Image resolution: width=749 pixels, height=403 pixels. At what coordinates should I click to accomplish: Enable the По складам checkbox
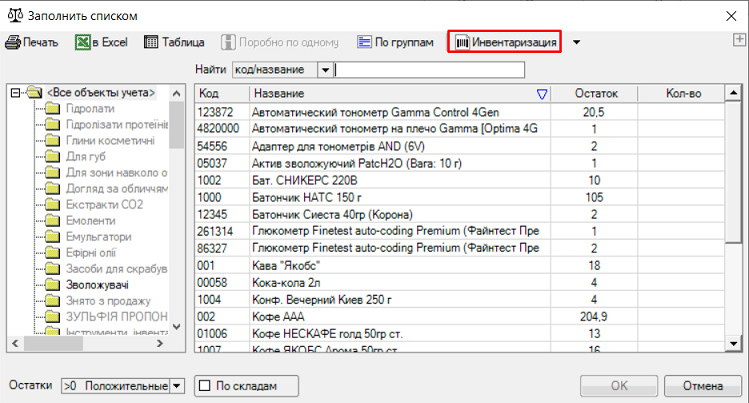pos(205,385)
